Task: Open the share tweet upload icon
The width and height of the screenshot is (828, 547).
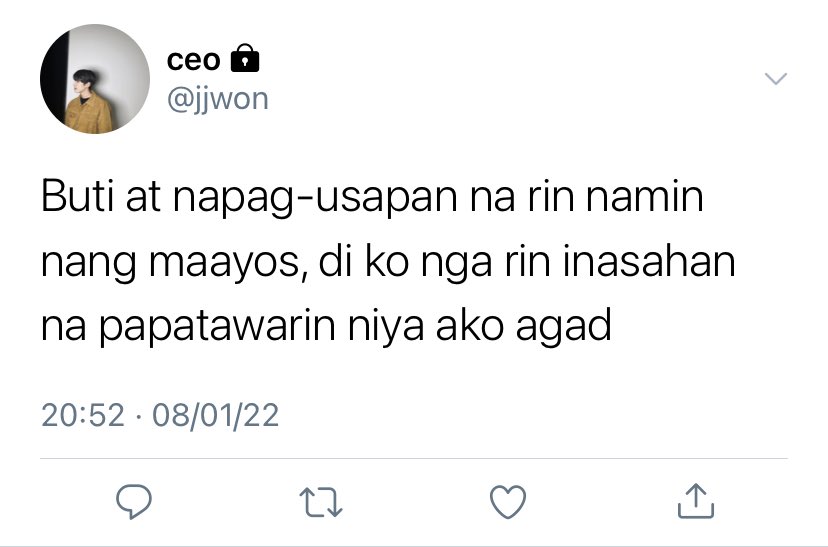Action: [x=695, y=501]
